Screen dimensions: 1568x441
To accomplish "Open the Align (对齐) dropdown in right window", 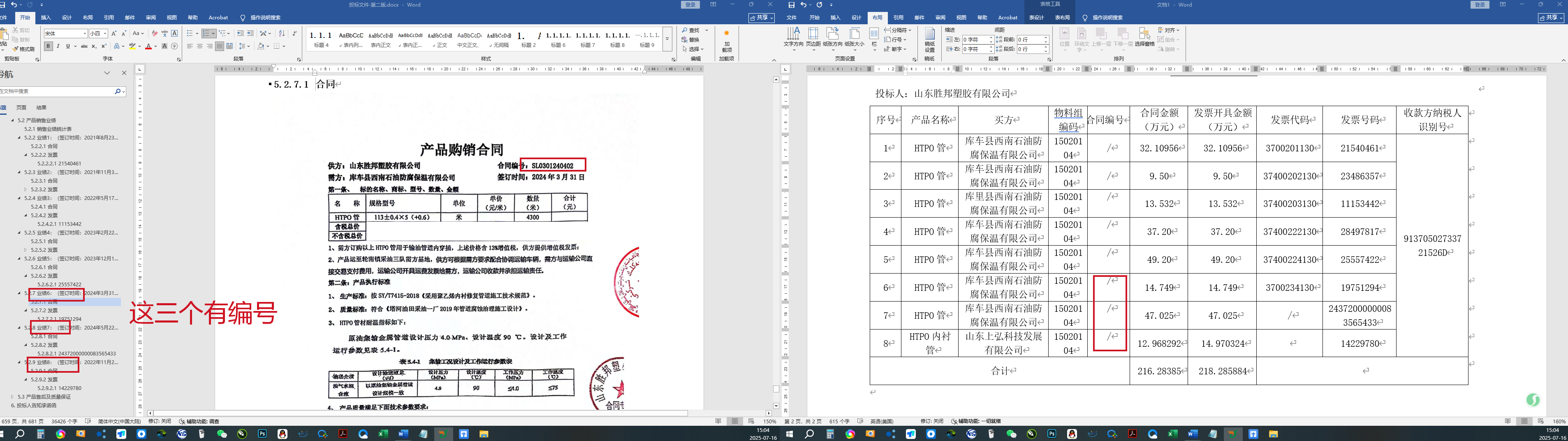I will tap(1168, 30).
